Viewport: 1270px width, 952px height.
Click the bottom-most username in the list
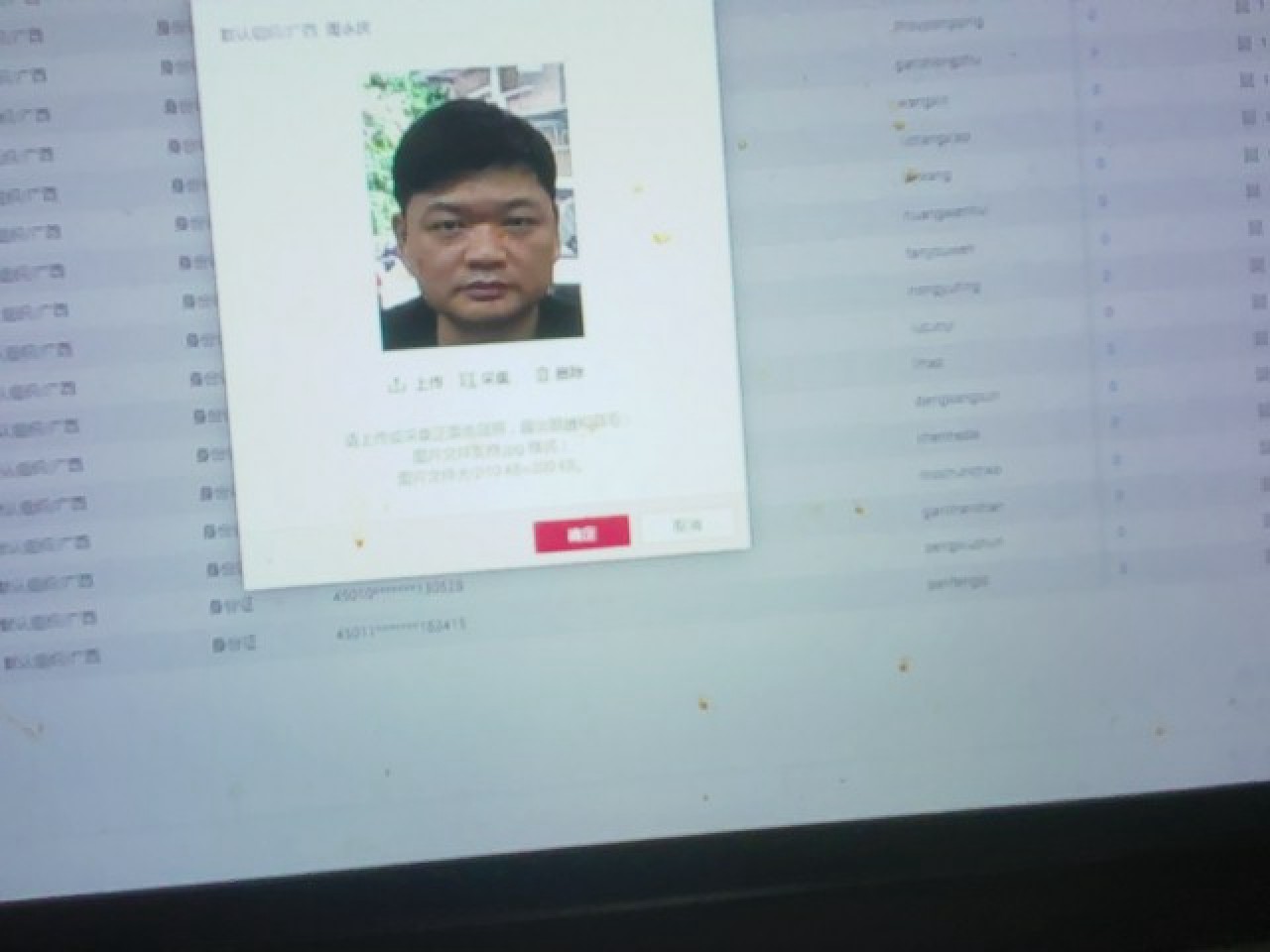957,583
